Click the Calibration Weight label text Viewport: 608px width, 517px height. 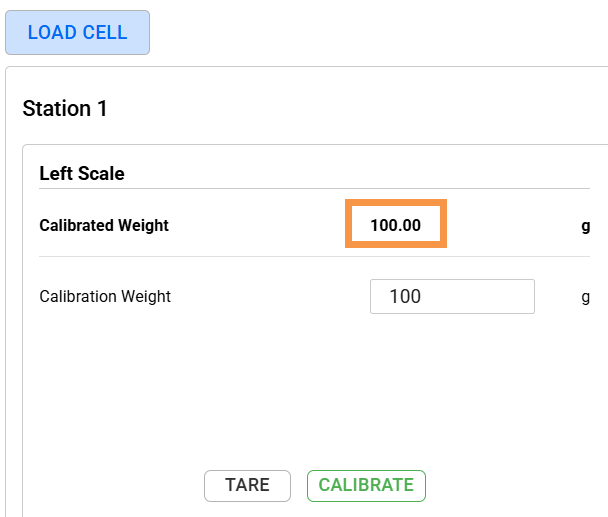click(x=105, y=297)
